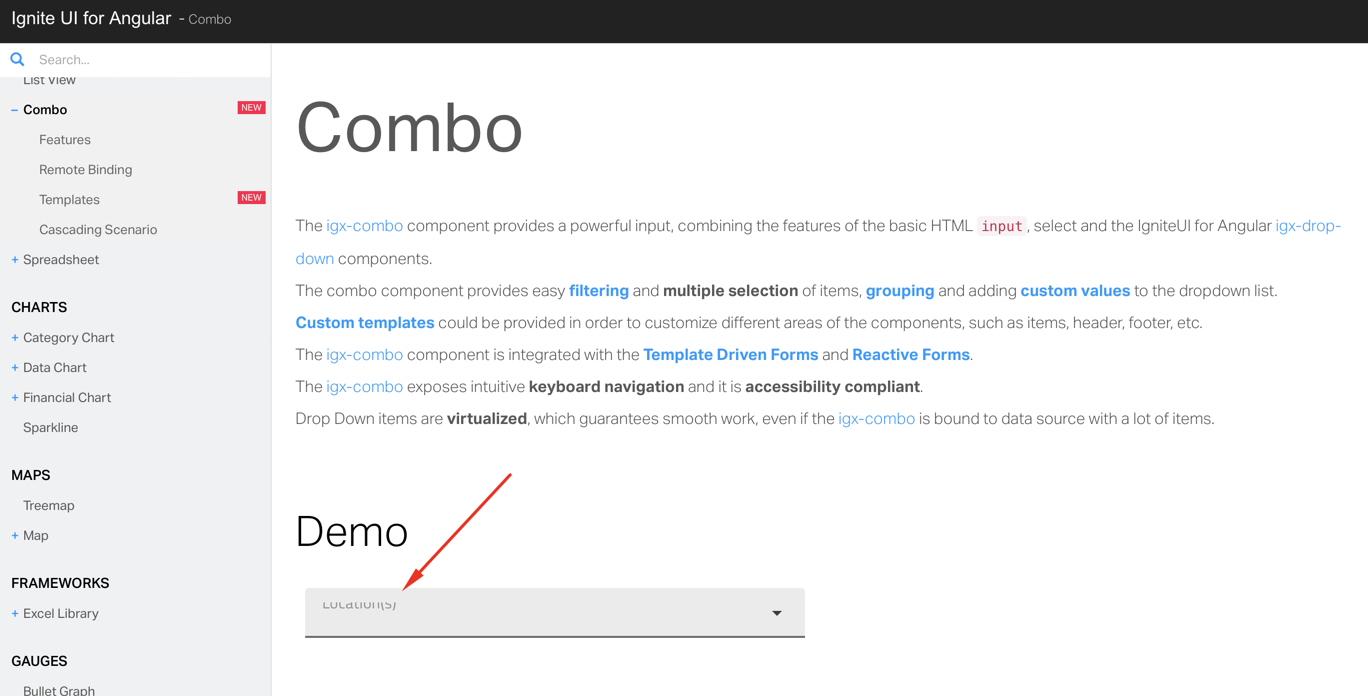This screenshot has width=1368, height=696.
Task: Click the filtering hyperlink in the text
Action: coord(599,290)
